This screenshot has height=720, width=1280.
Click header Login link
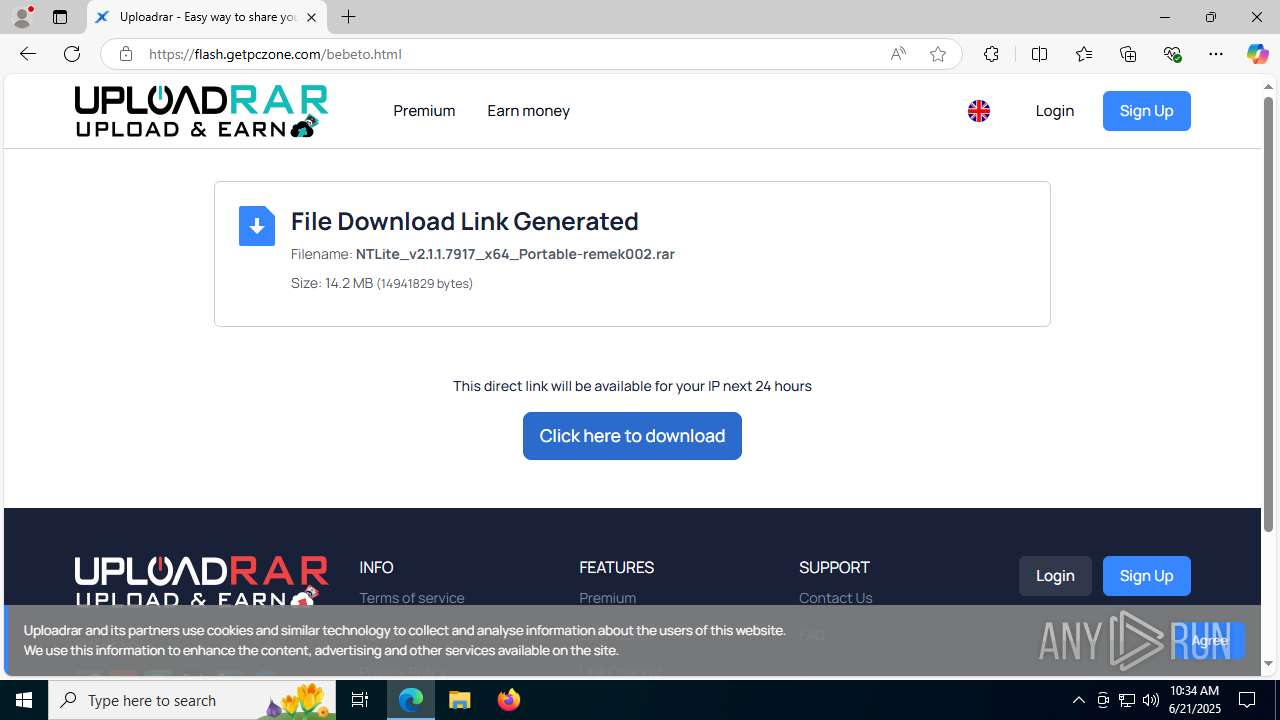[x=1054, y=111]
